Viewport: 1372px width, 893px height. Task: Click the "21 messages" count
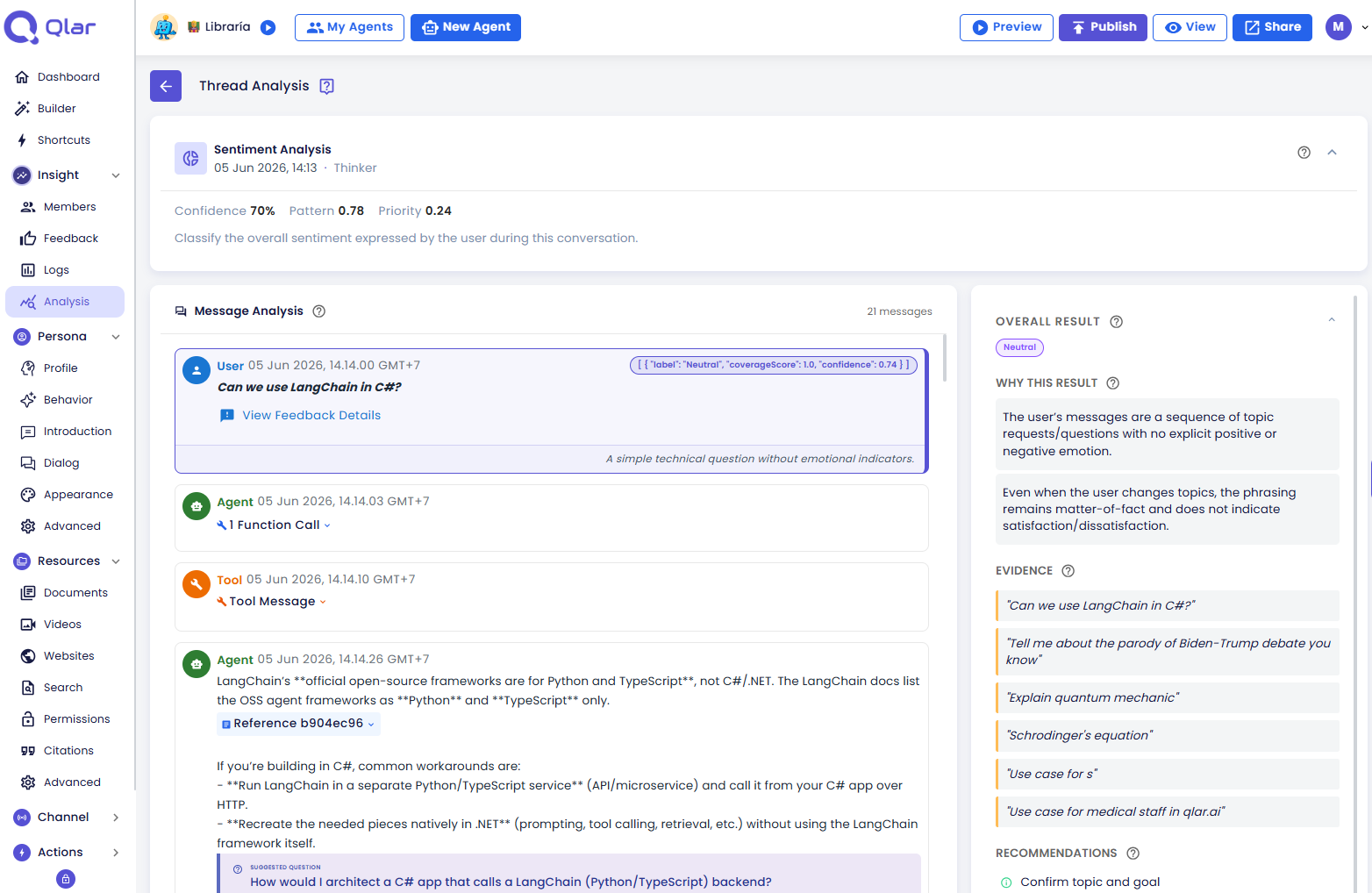coord(899,311)
